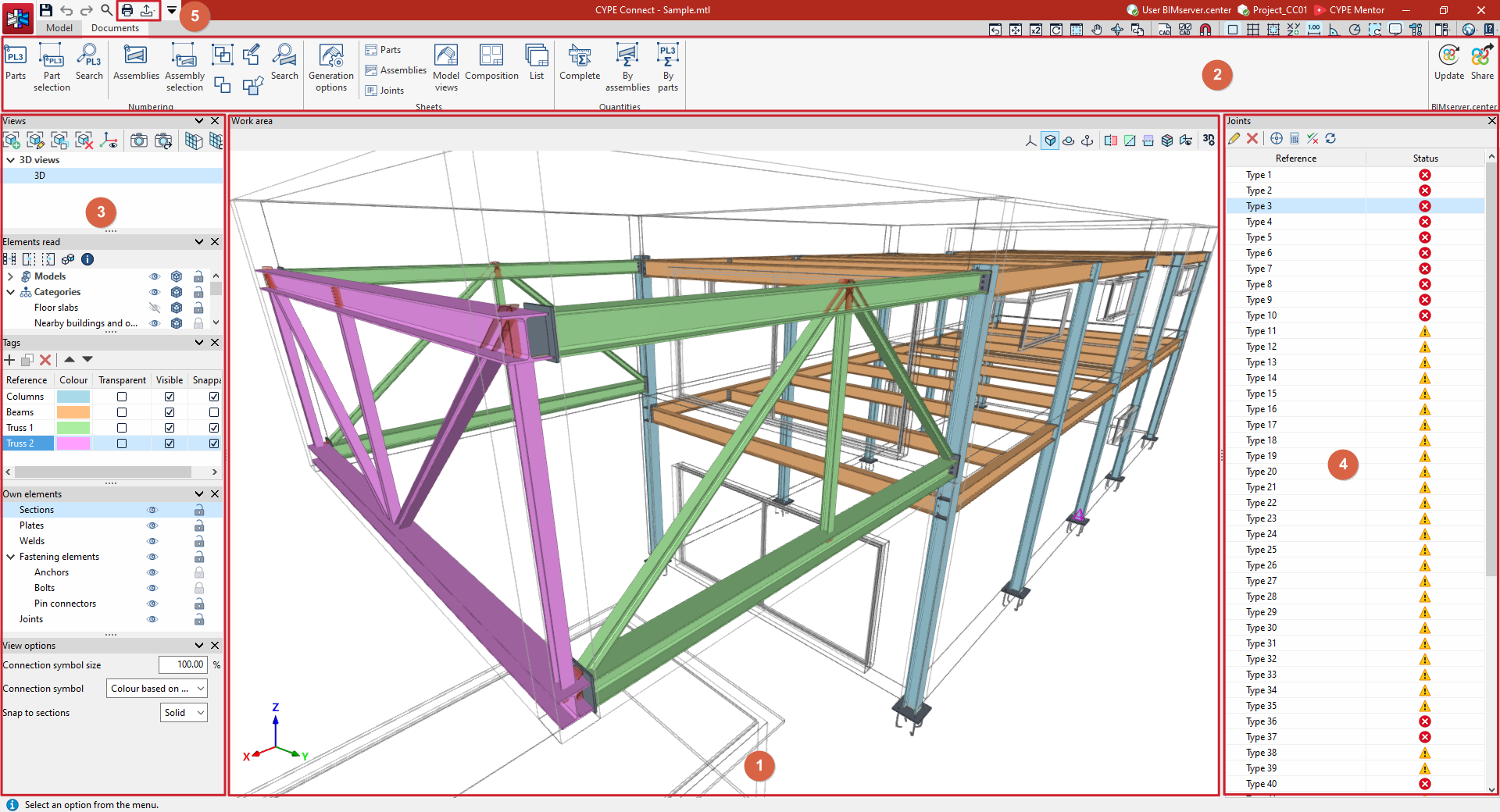Open CYPE Mentor link
Screen dimensions: 1500x812
click(x=1350, y=10)
